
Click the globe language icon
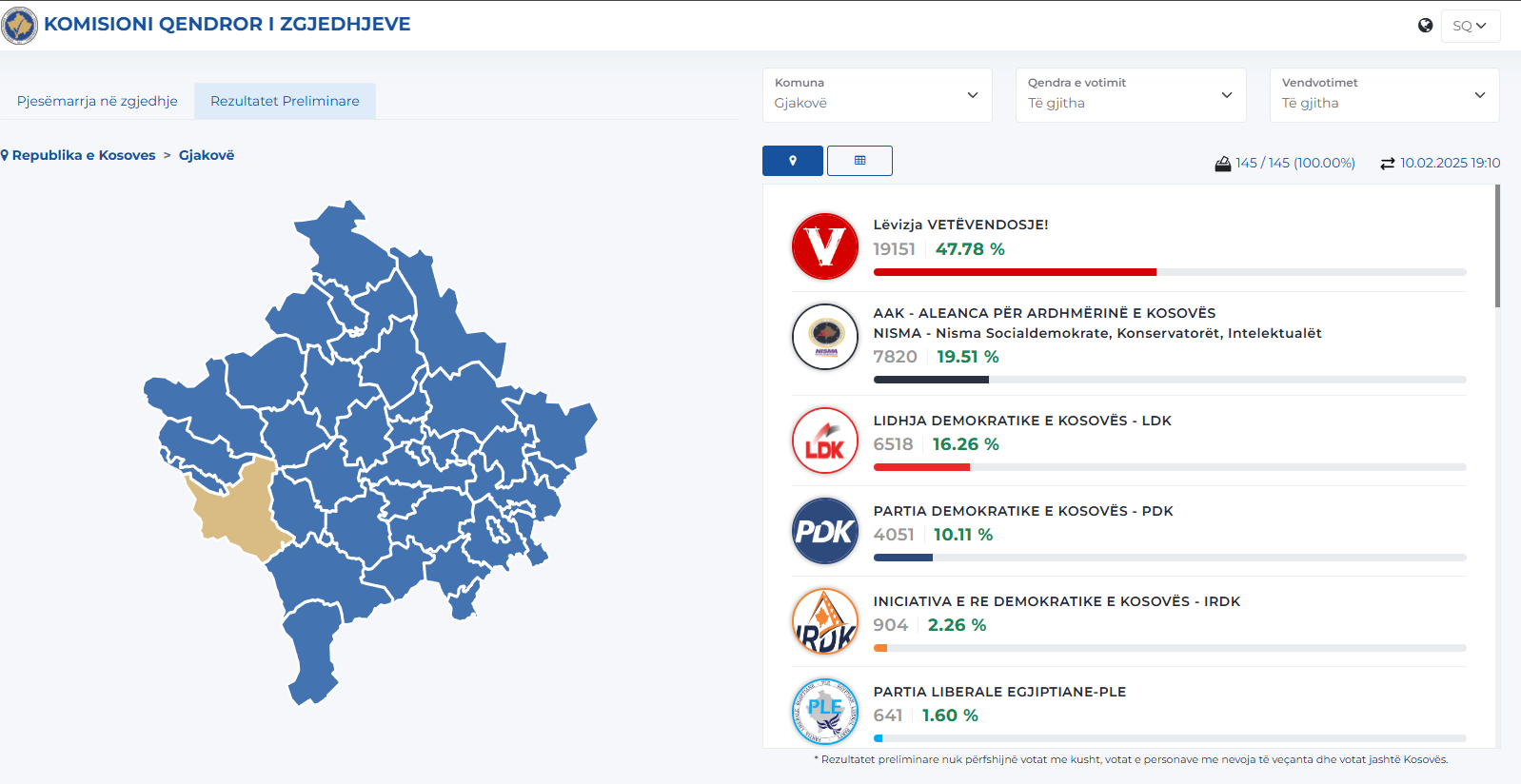[x=1425, y=26]
